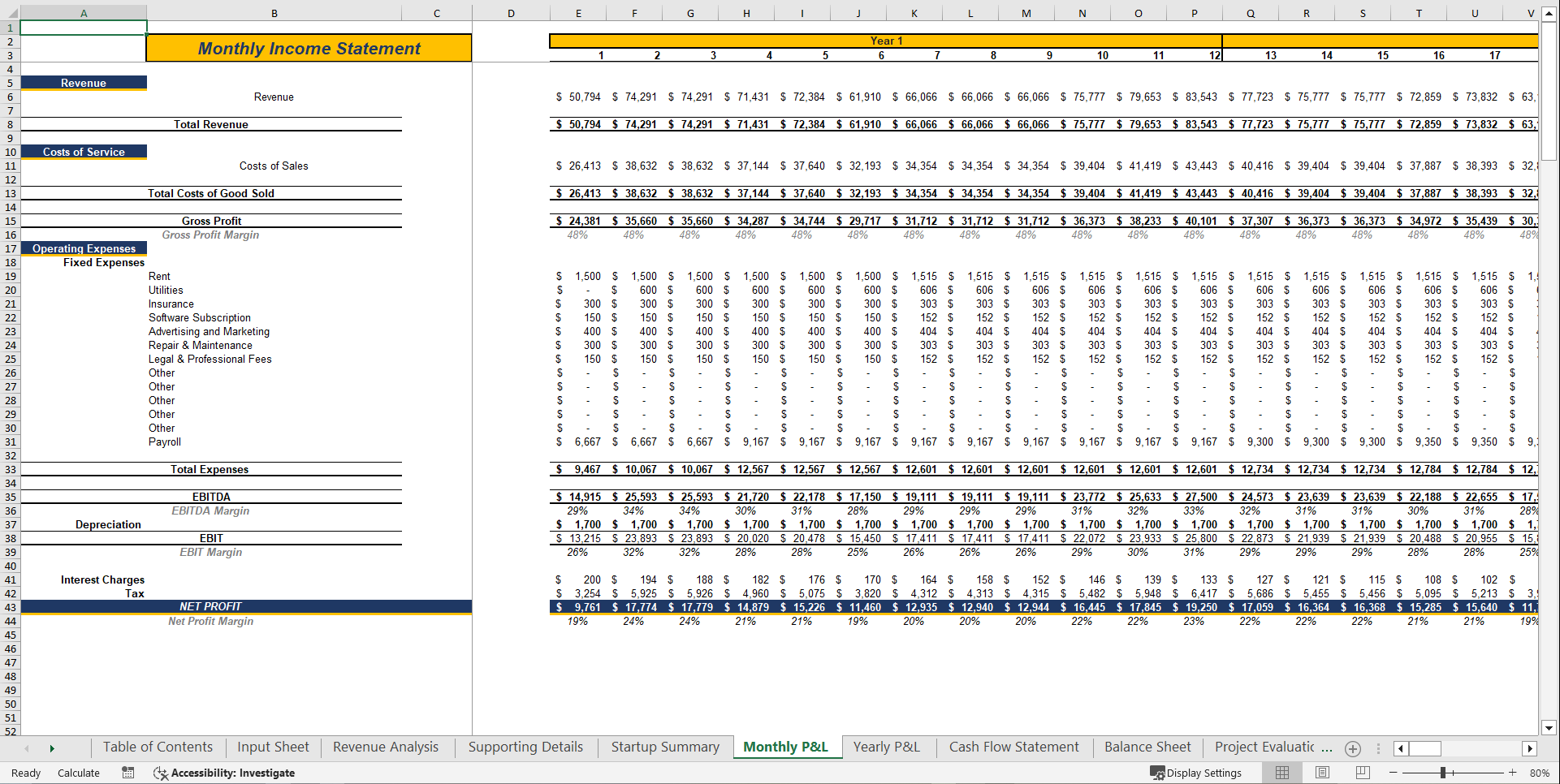The width and height of the screenshot is (1560, 784).
Task: Click Calculate in the status bar
Action: coord(78,773)
